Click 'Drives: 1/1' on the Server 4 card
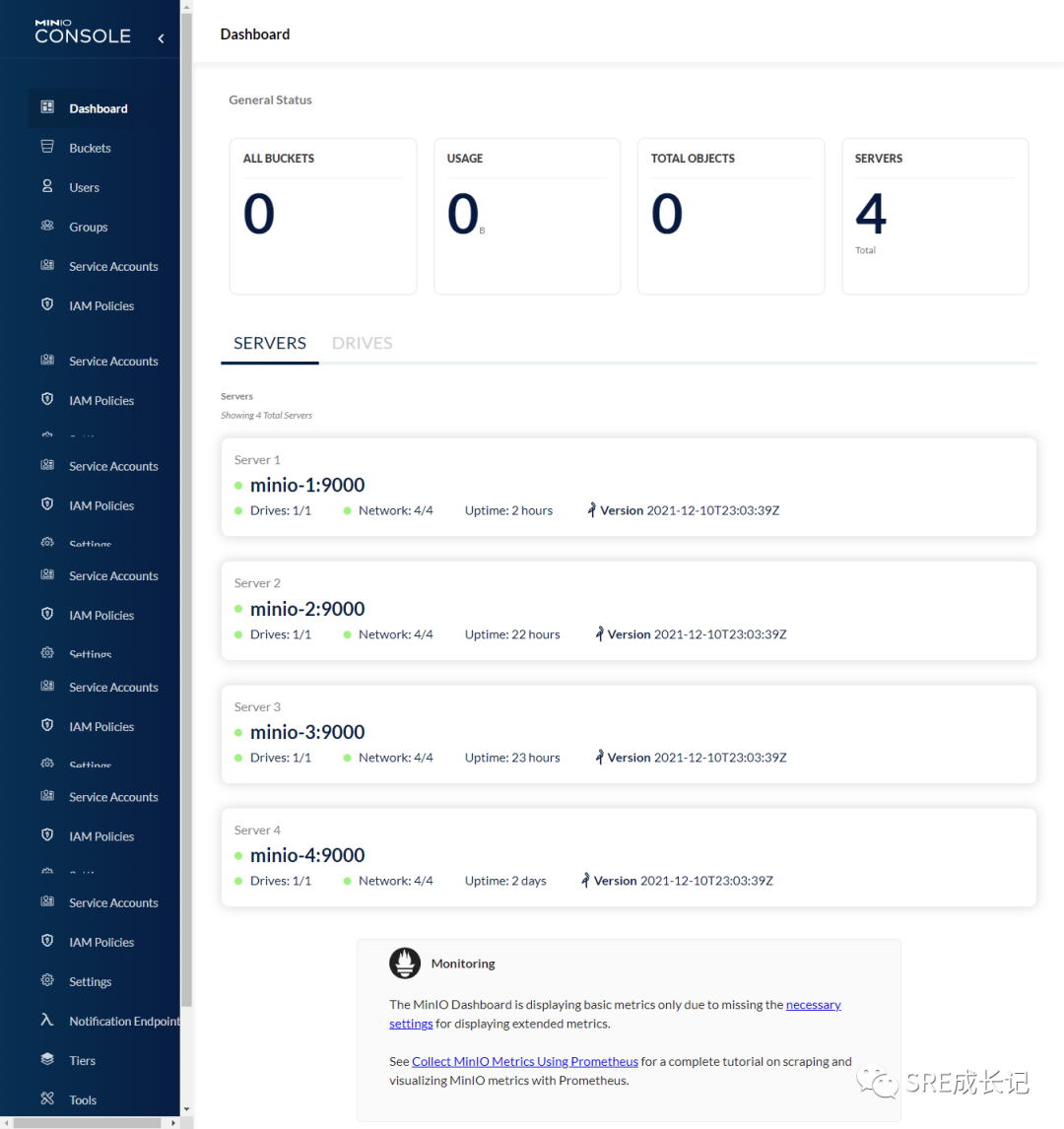Image resolution: width=1064 pixels, height=1129 pixels. click(281, 881)
